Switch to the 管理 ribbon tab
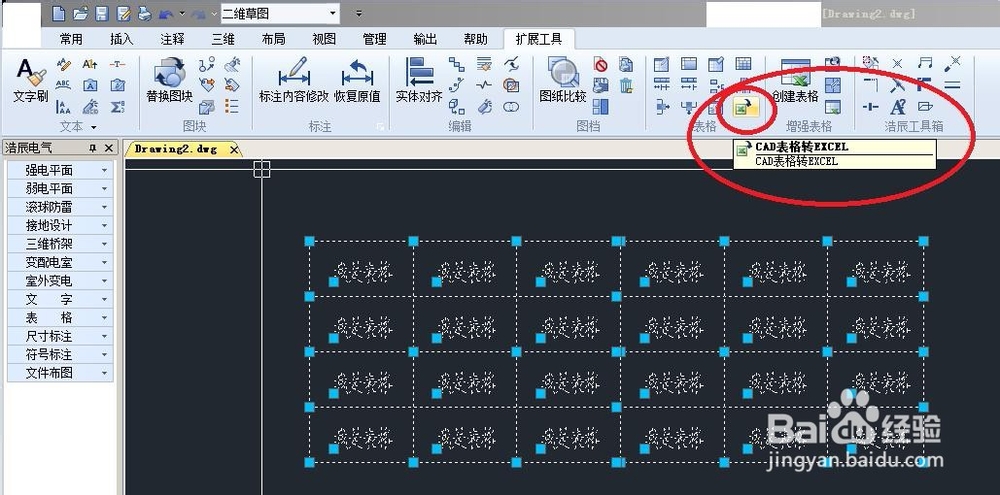Image resolution: width=1000 pixels, height=495 pixels. (x=374, y=40)
